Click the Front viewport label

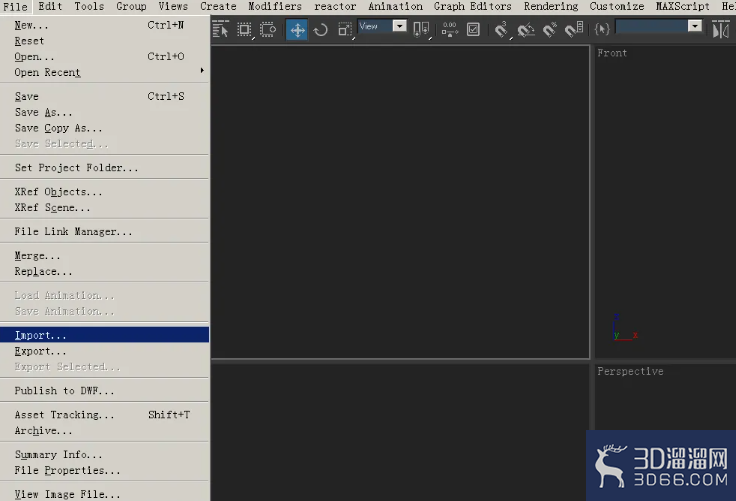(612, 53)
